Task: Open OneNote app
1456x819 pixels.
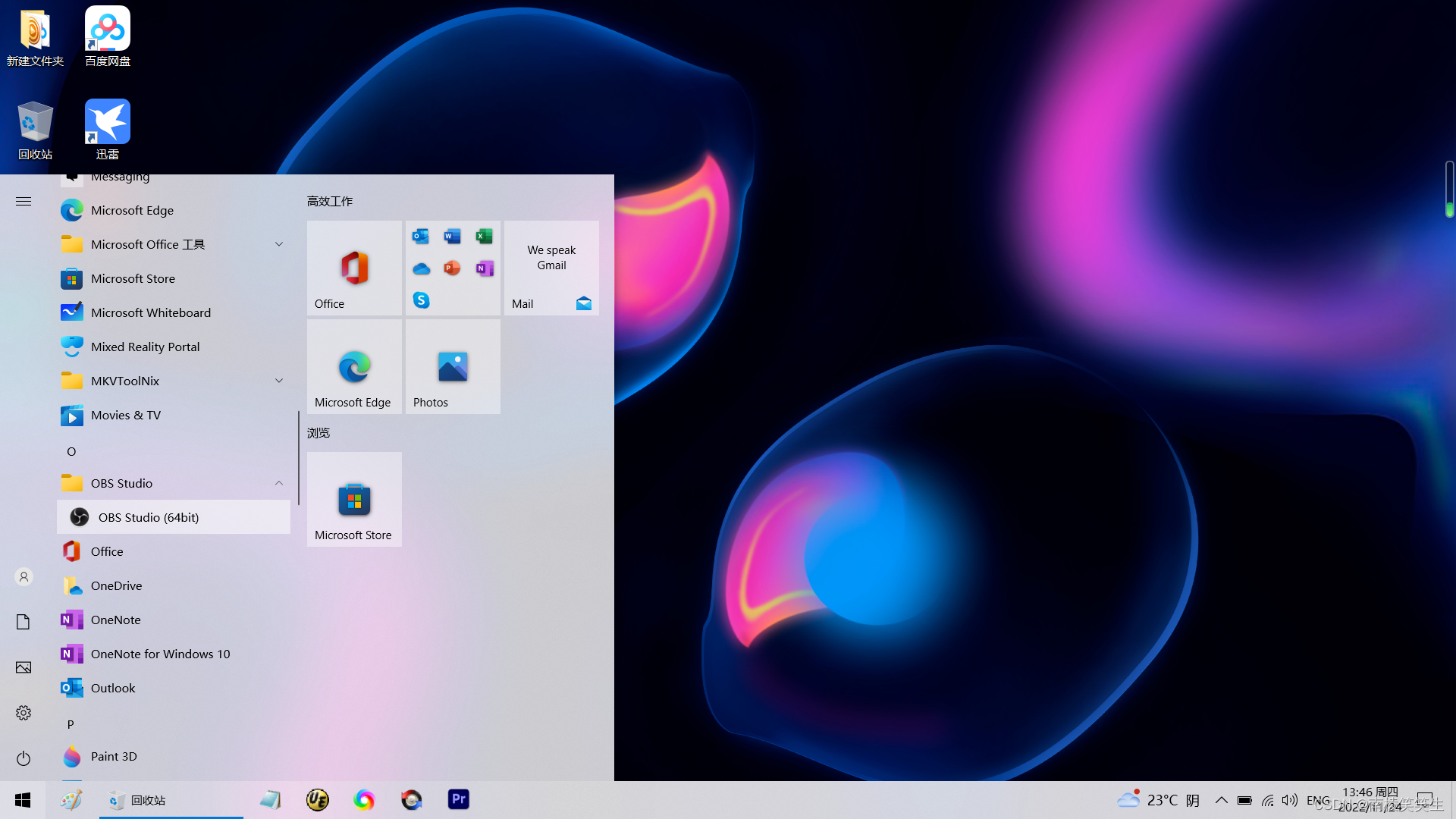Action: pyautogui.click(x=173, y=620)
